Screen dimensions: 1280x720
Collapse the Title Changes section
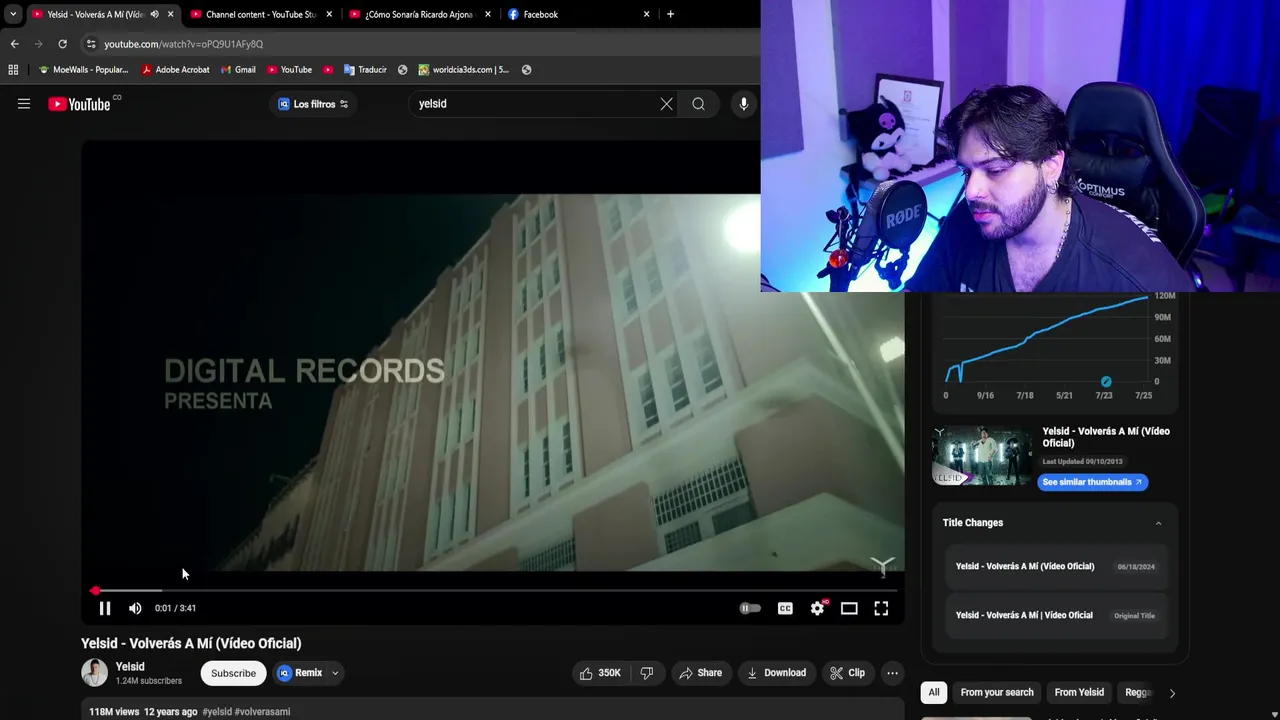[x=1158, y=523]
